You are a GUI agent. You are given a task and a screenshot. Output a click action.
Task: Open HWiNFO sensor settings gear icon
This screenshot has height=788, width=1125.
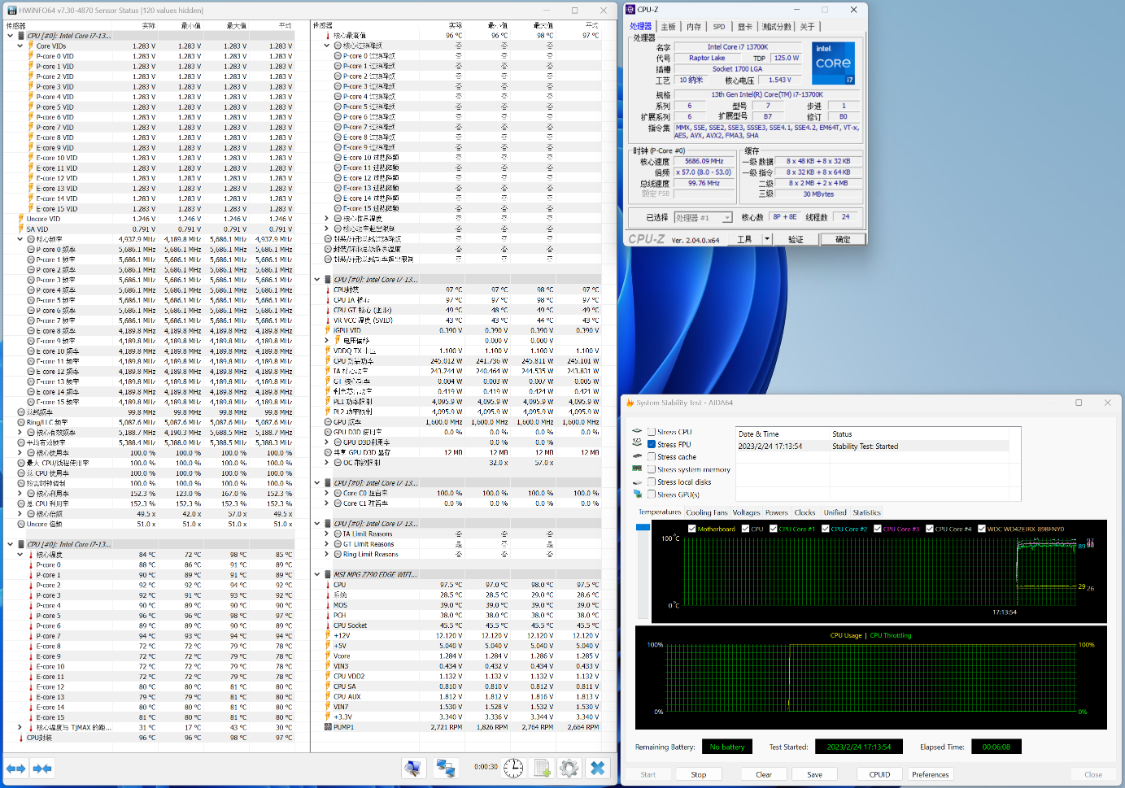click(569, 768)
